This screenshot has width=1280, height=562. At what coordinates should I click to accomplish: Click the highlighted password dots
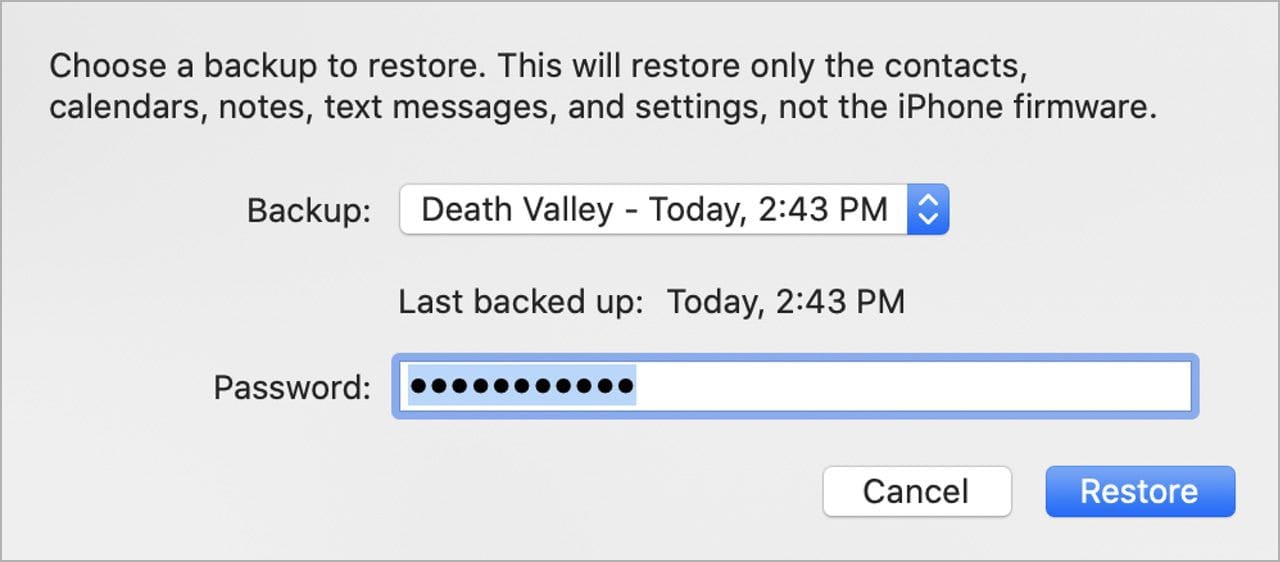click(521, 386)
